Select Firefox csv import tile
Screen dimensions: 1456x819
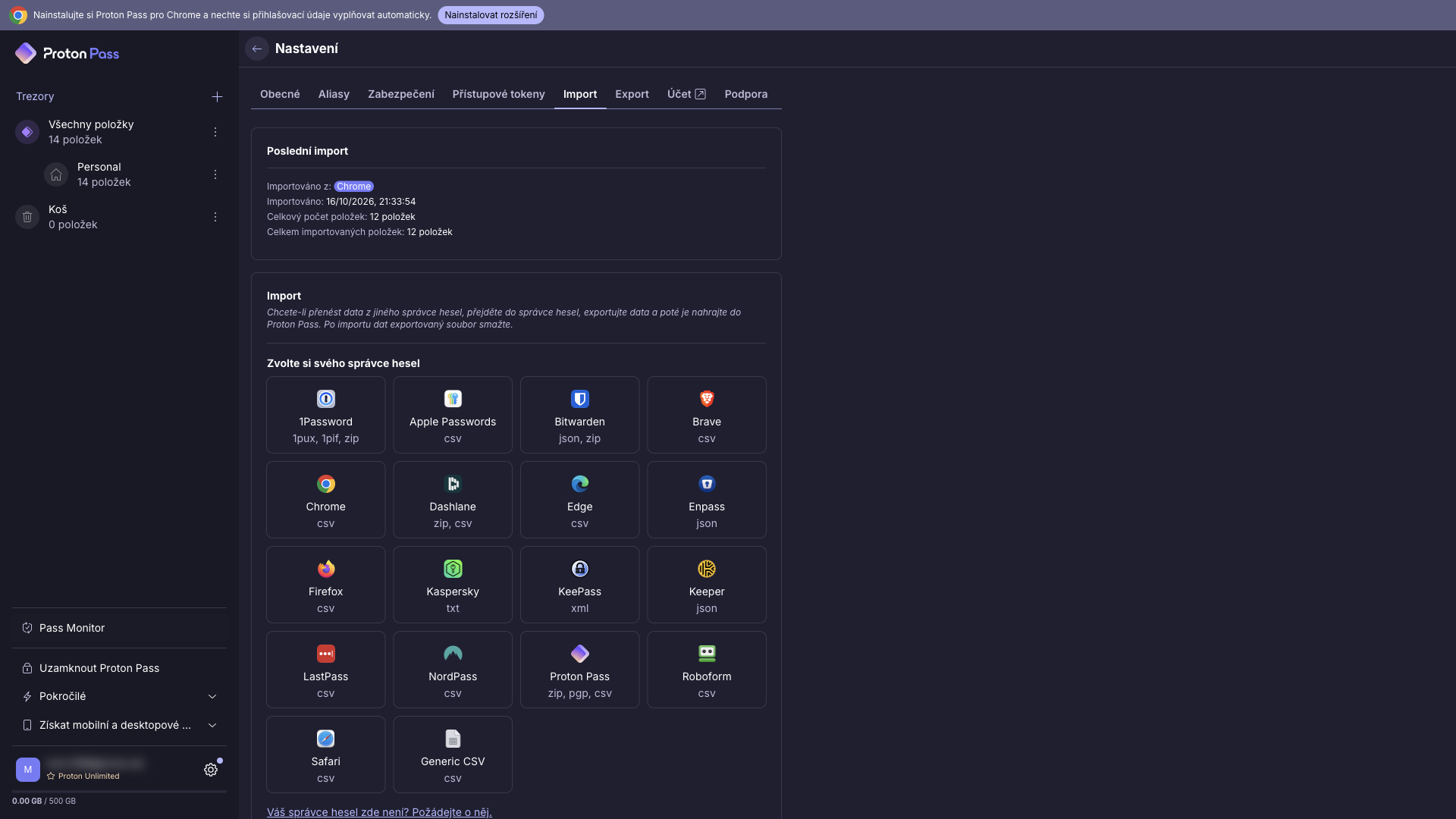click(x=325, y=585)
